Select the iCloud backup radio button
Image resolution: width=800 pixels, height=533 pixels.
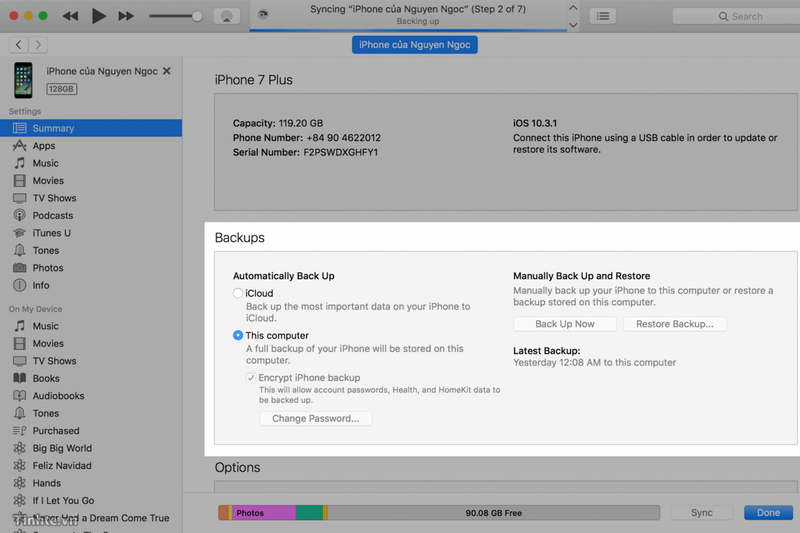(238, 293)
